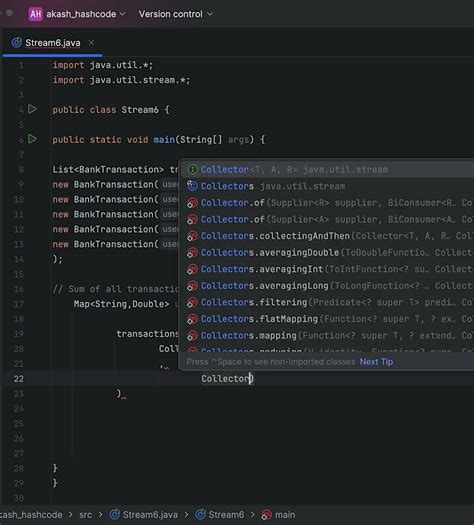The height and width of the screenshot is (525, 474).
Task: Run main method using gutter play icon
Action: pyautogui.click(x=32, y=139)
